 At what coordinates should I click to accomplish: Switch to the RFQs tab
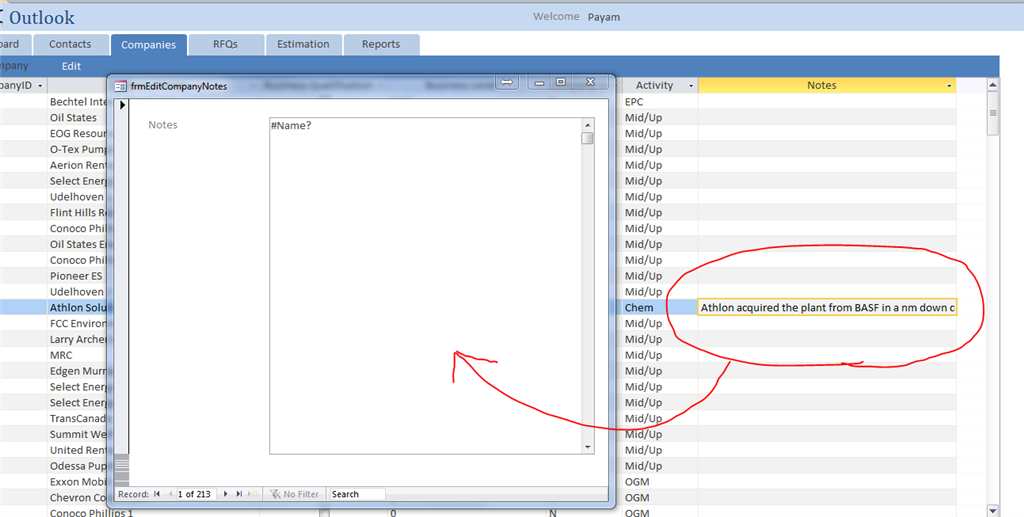[225, 44]
